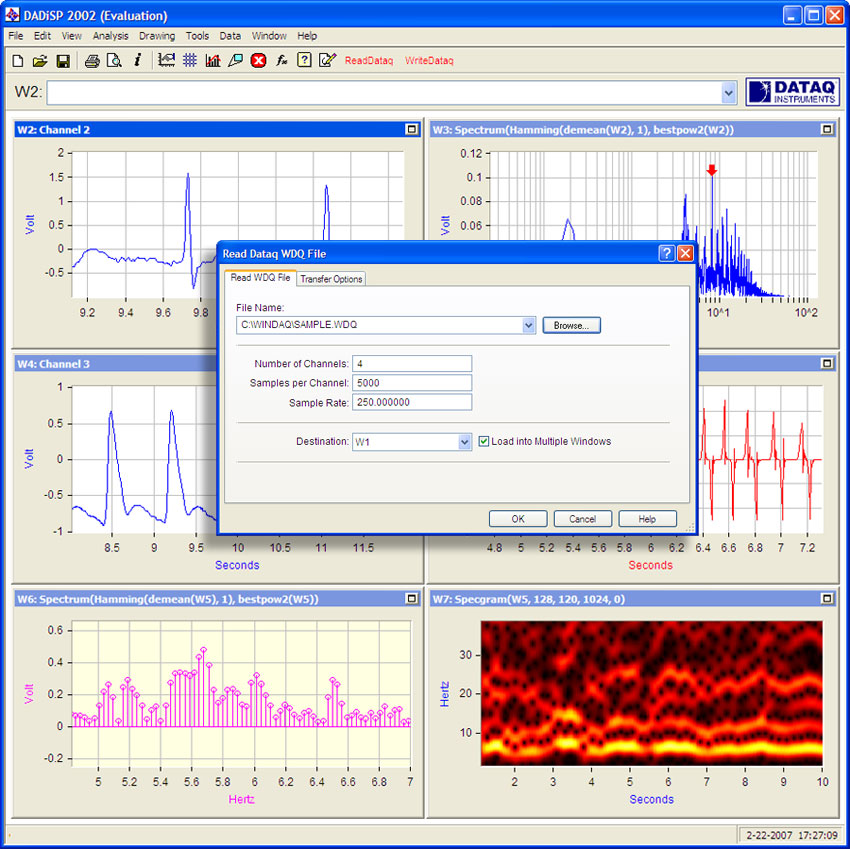Click the red arrow marker in W3 spectrum

click(712, 170)
